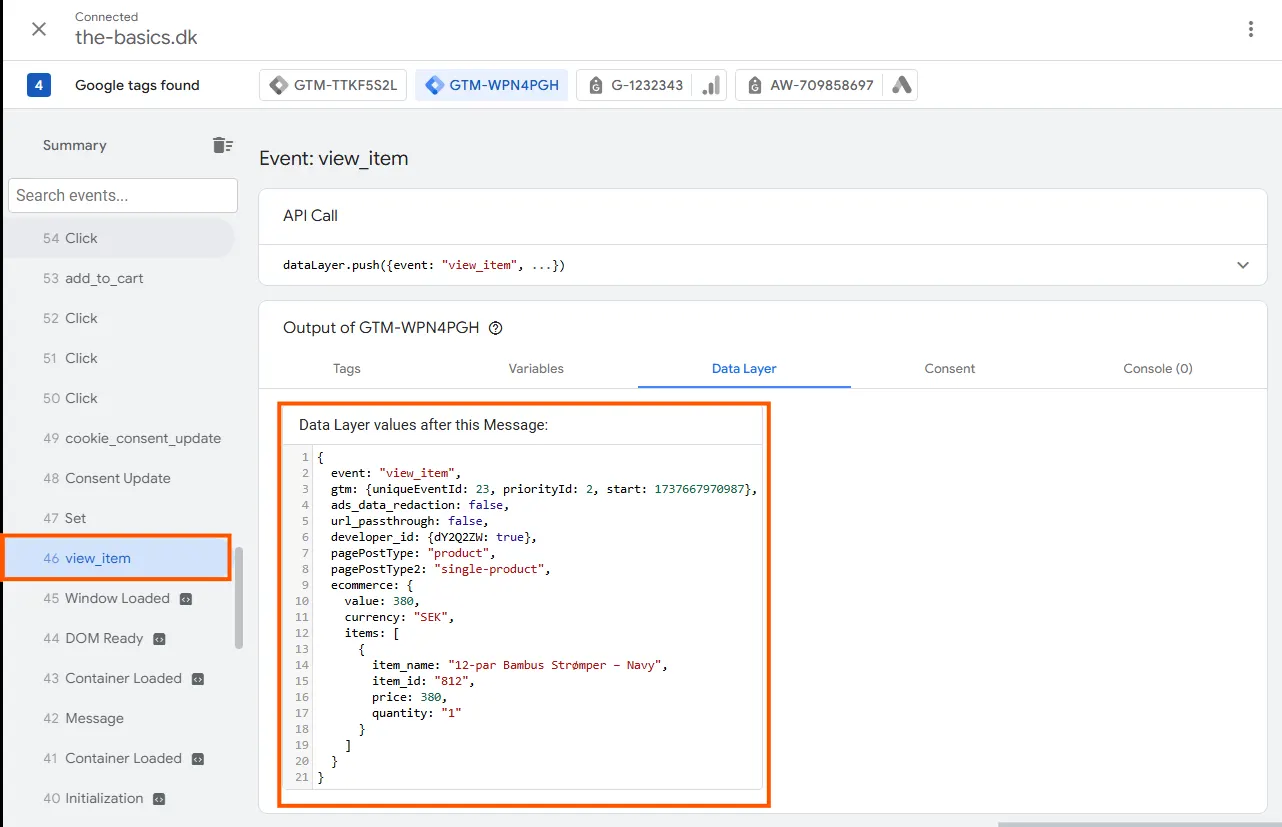The image size is (1282, 827).
Task: Select the GTM-TTKF5S2L container chip
Action: click(334, 85)
